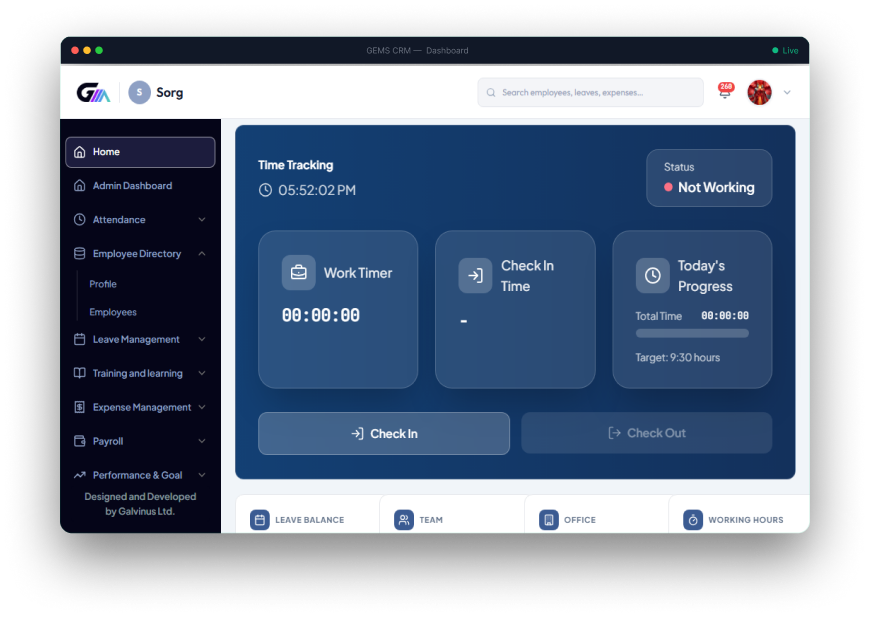Image resolution: width=870 pixels, height=618 pixels.
Task: Click the Training and learning book icon
Action: (80, 373)
